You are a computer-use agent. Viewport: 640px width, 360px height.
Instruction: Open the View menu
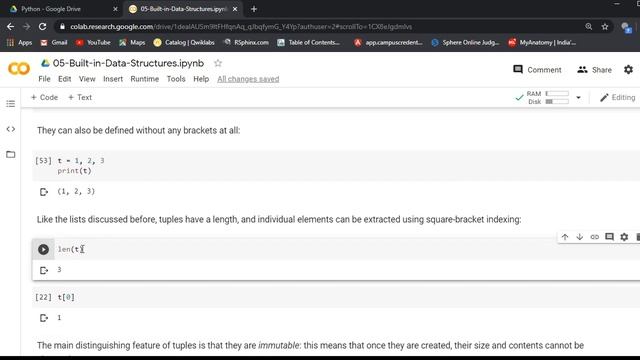pos(87,79)
